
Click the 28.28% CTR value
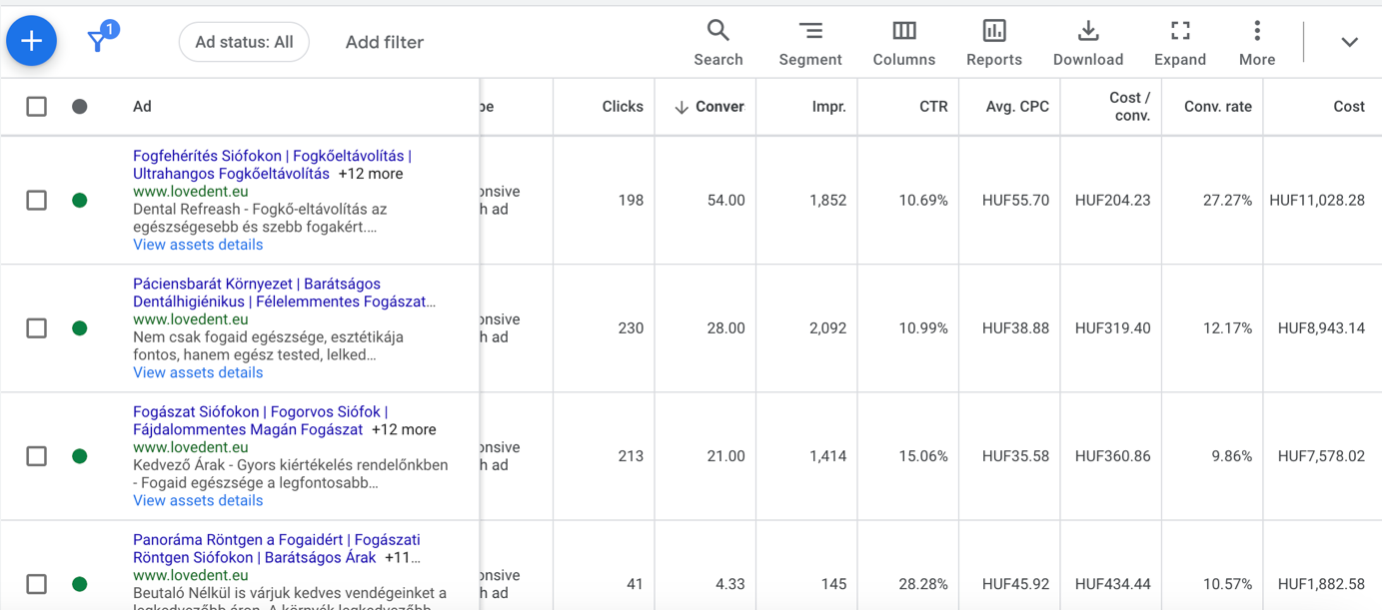point(923,584)
